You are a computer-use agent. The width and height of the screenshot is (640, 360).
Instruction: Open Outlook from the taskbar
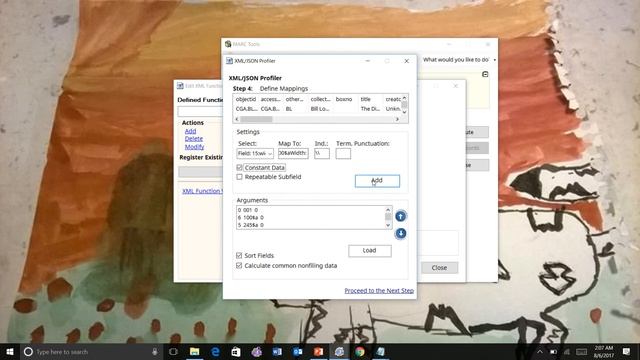tap(298, 351)
